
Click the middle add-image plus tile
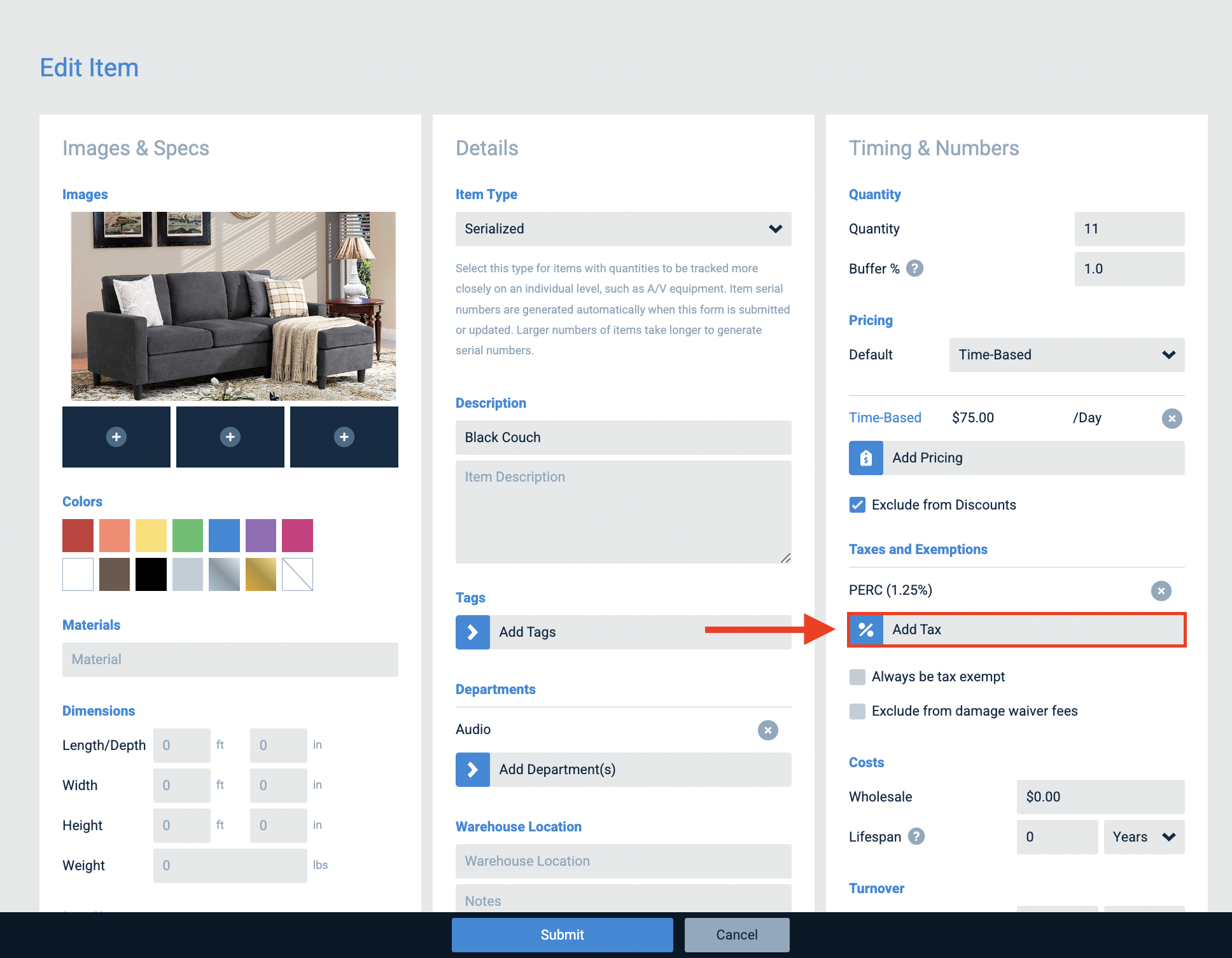230,437
